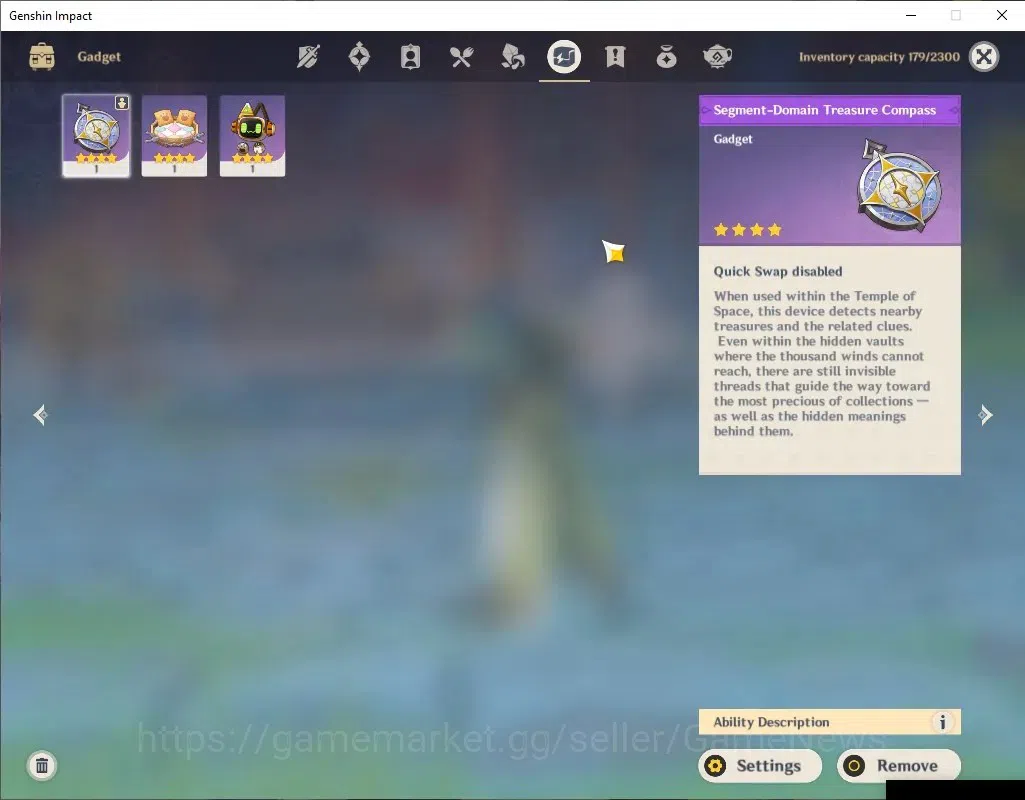The image size is (1025, 800).
Task: Switch to the Materials tab
Action: 513,57
